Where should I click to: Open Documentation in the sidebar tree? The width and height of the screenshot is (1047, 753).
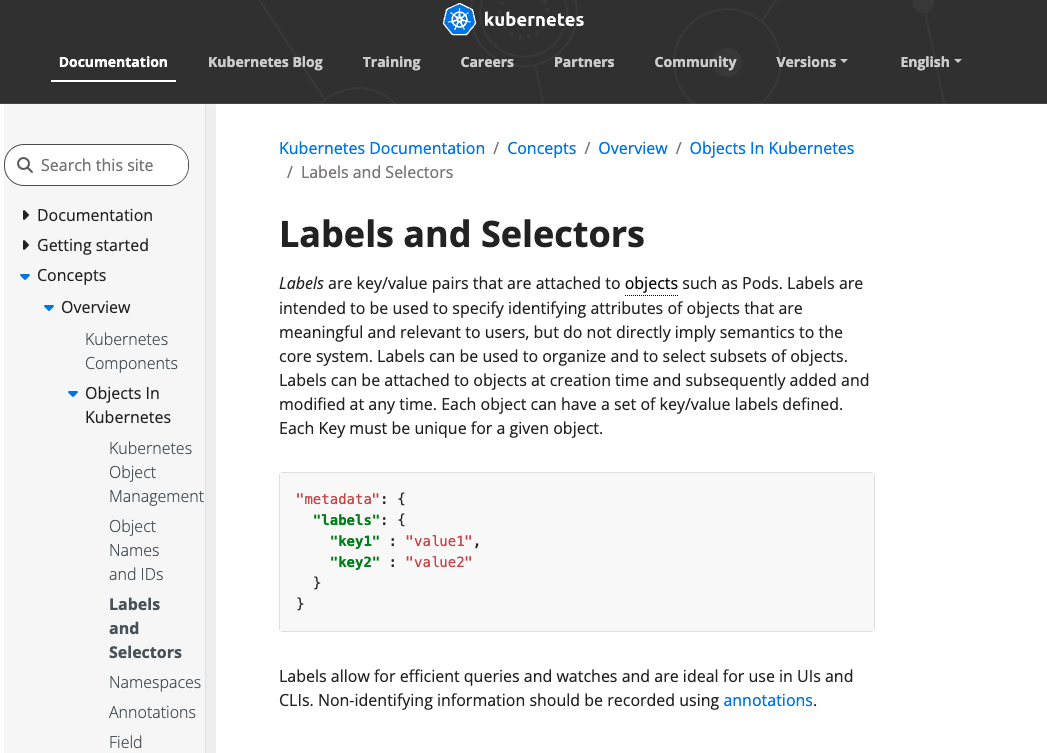[x=95, y=215]
